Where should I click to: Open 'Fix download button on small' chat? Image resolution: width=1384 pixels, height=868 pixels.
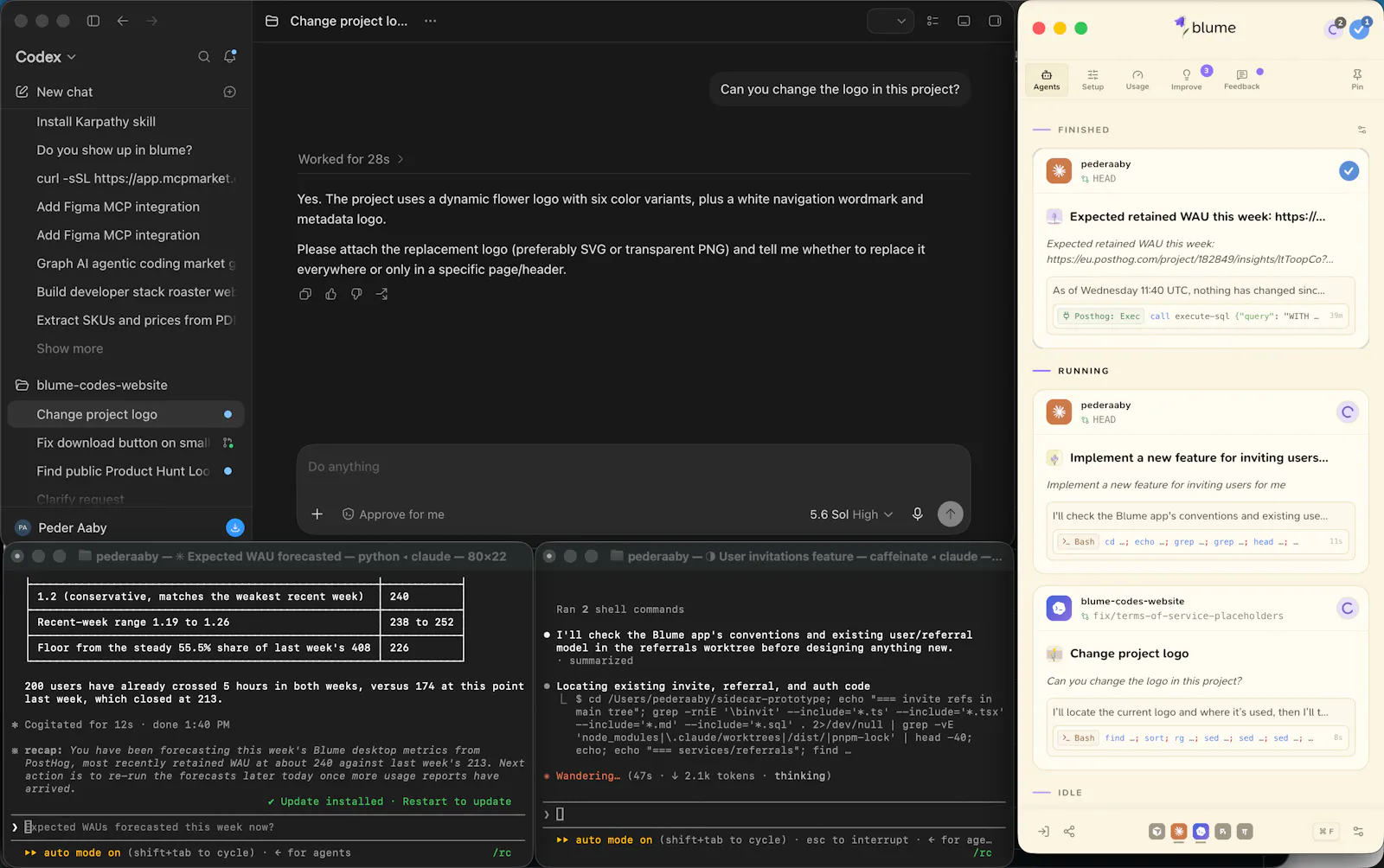click(x=123, y=443)
